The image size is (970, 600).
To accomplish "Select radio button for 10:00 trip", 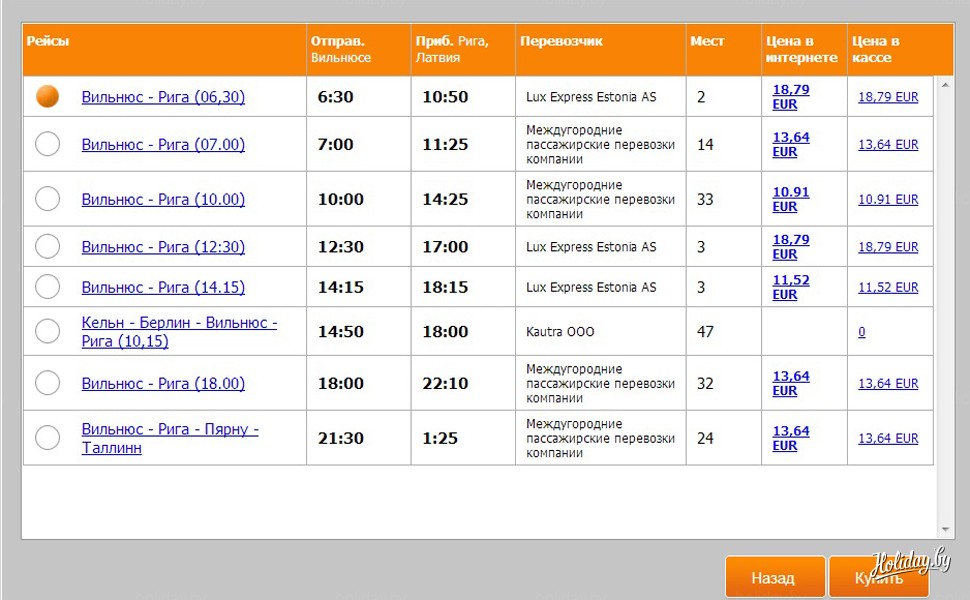I will tap(47, 199).
